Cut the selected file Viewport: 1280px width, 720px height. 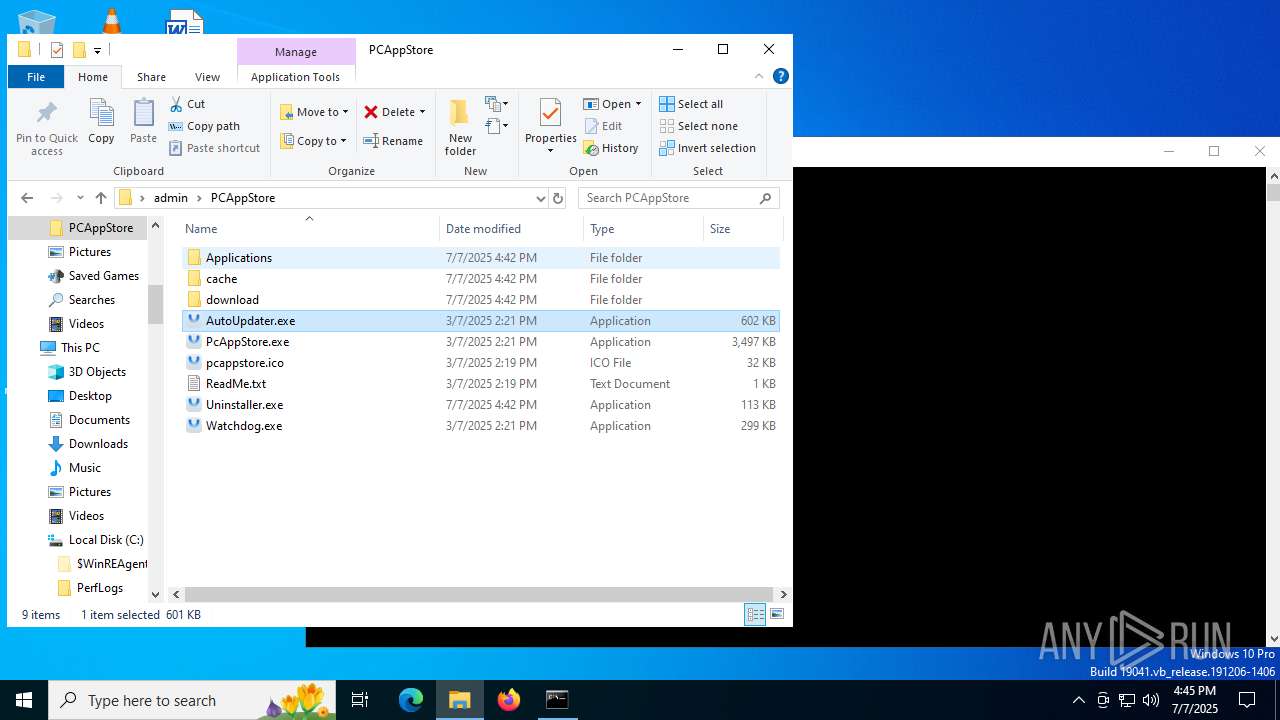point(187,104)
